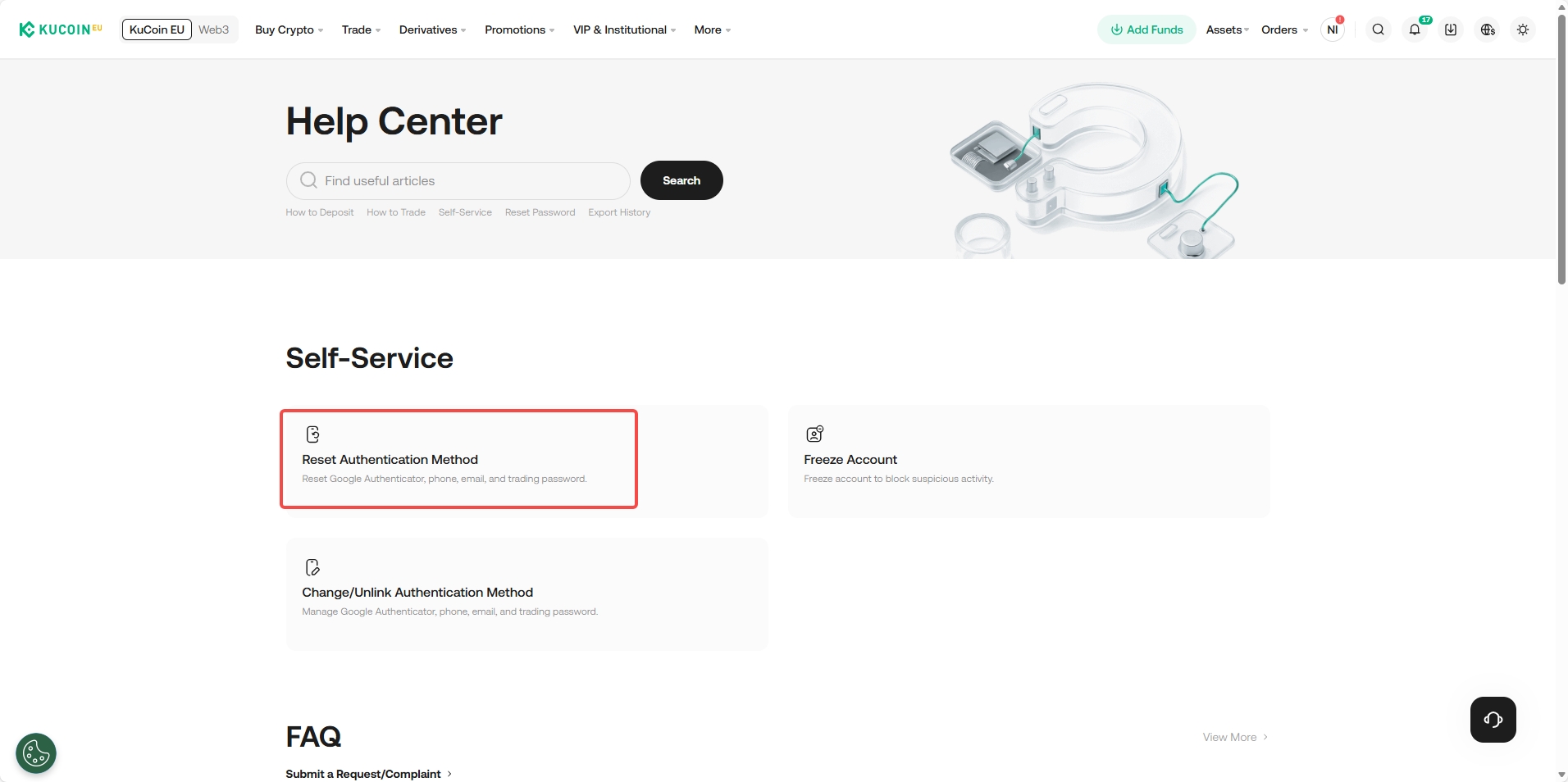Open the header search magnifier icon
The width and height of the screenshot is (1568, 782).
[x=1379, y=30]
